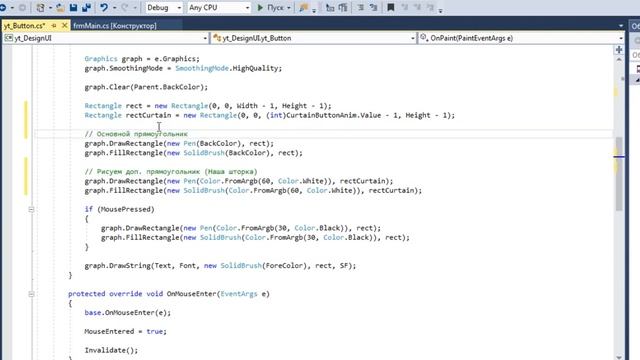Pin the yt_Button.cs tab
640x360 pixels.
[54, 26]
